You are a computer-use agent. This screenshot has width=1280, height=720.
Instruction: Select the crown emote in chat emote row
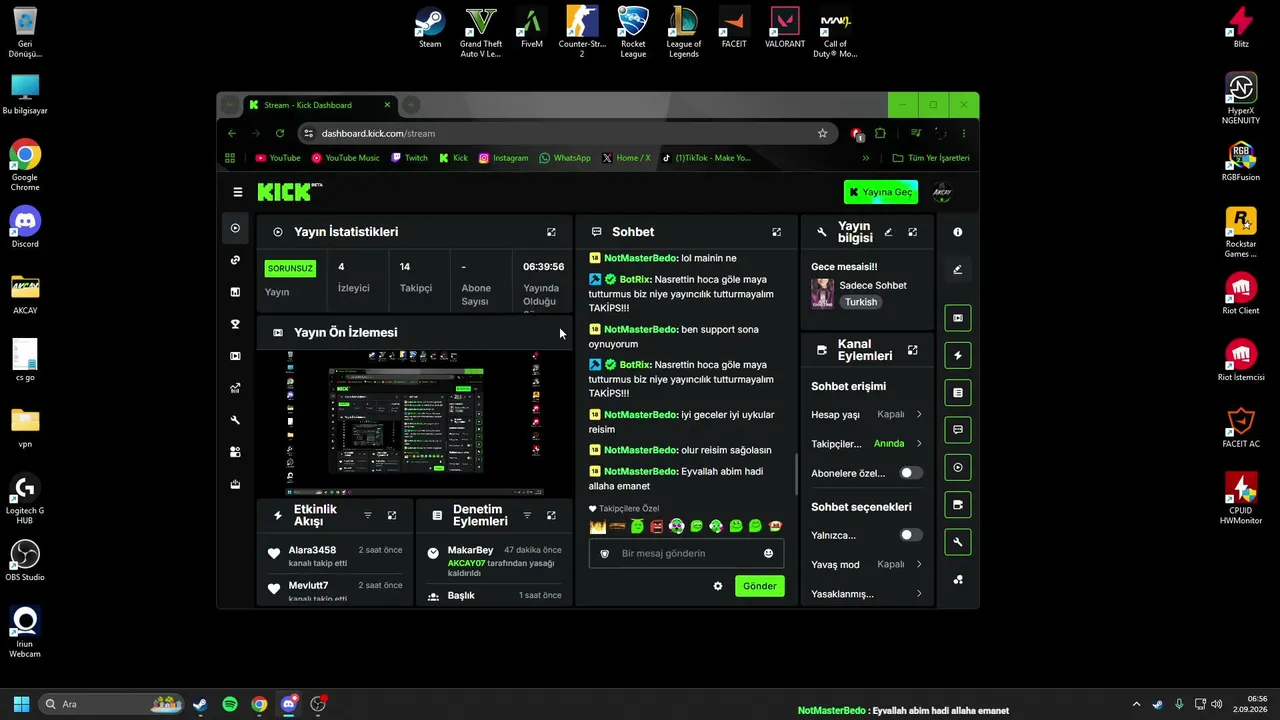click(x=598, y=526)
